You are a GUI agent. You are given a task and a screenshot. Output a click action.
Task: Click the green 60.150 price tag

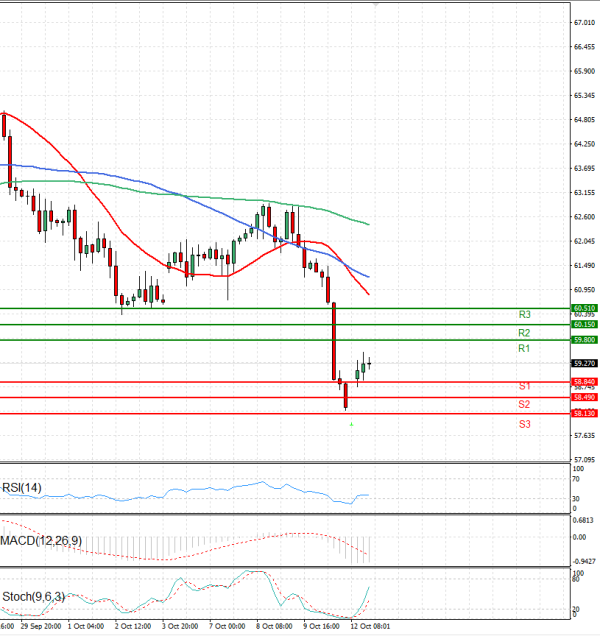tap(584, 324)
